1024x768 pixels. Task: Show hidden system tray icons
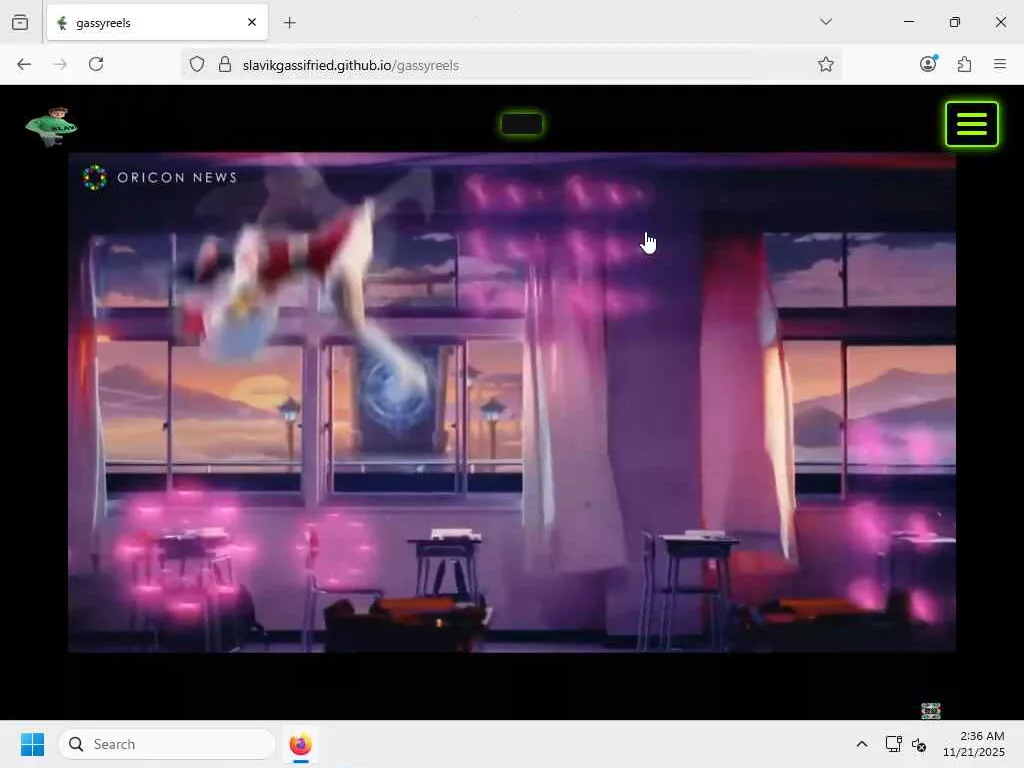[x=862, y=744]
